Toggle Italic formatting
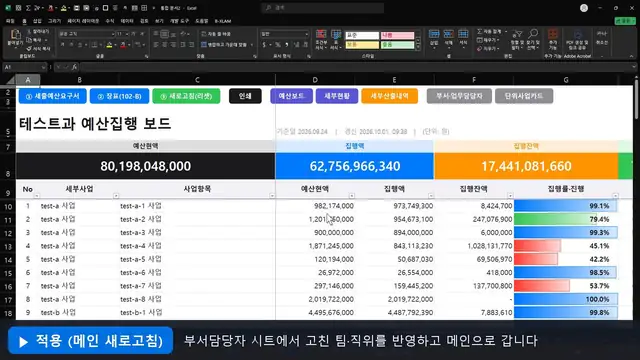 (71, 44)
